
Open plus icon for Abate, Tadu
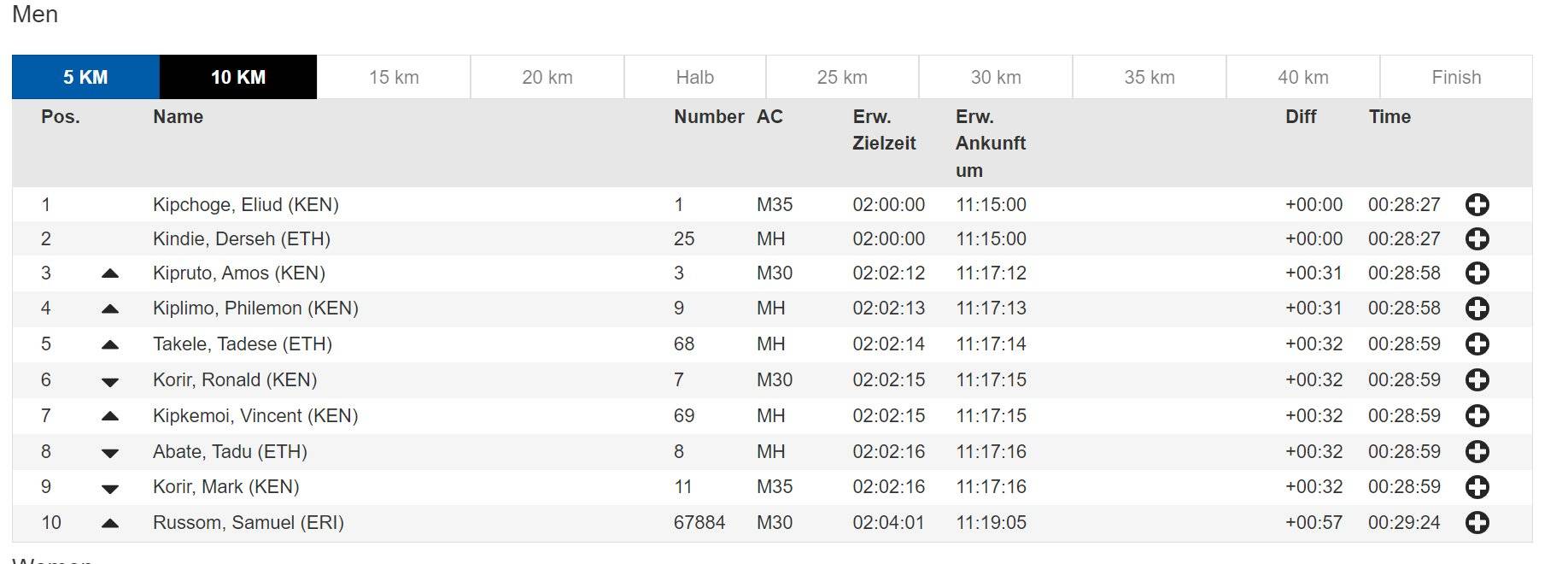point(1477,452)
